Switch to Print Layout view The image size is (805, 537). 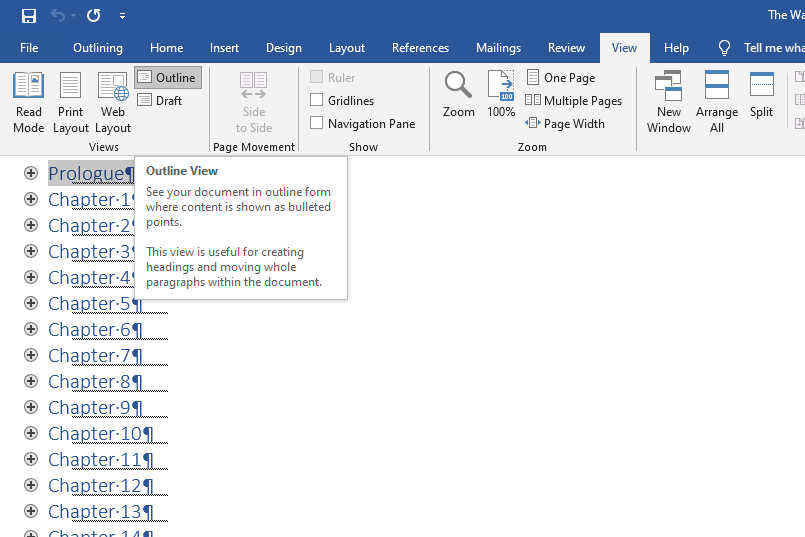point(71,102)
